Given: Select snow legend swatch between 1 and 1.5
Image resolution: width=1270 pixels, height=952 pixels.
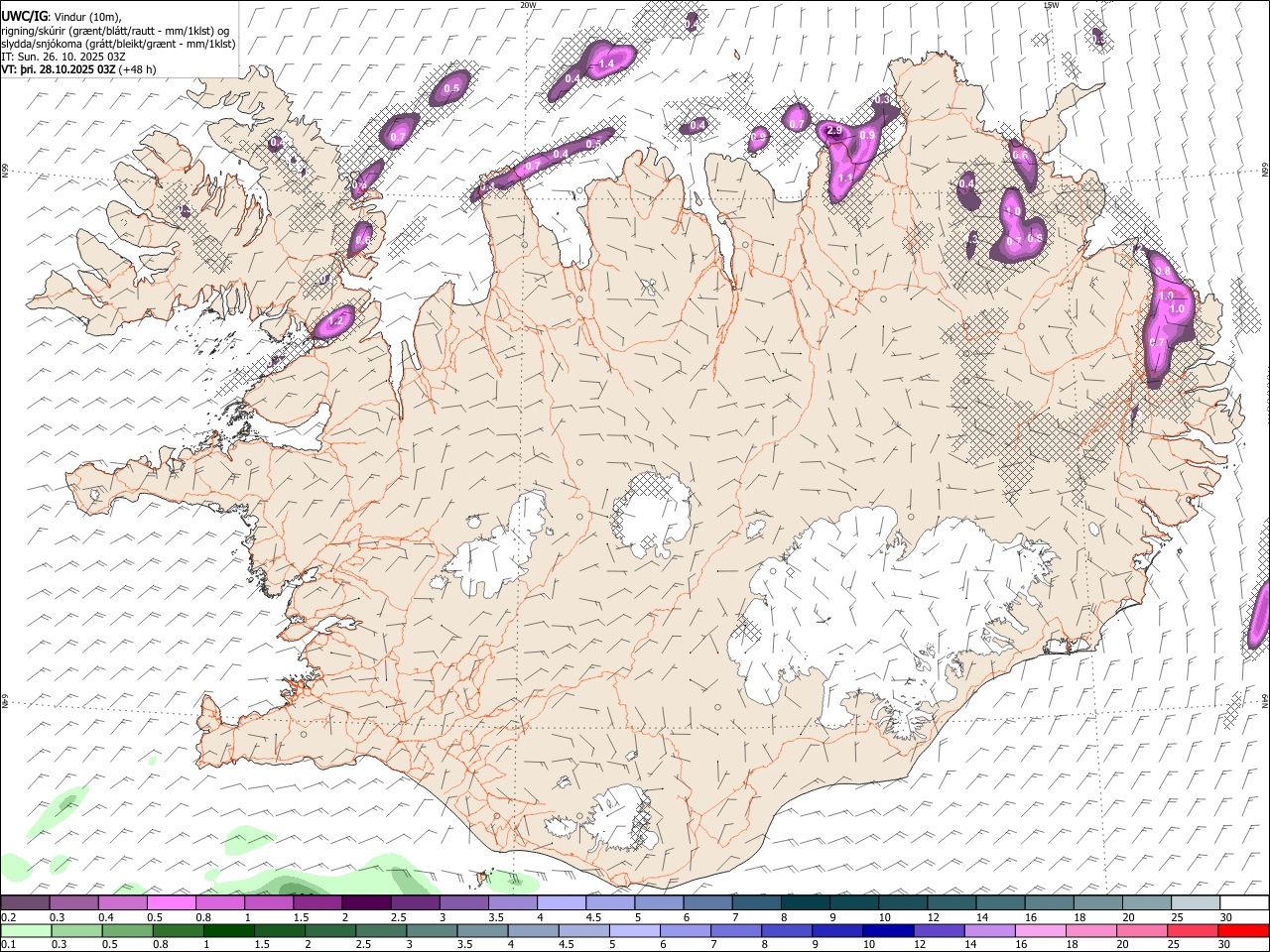Looking at the screenshot, I should point(268,903).
